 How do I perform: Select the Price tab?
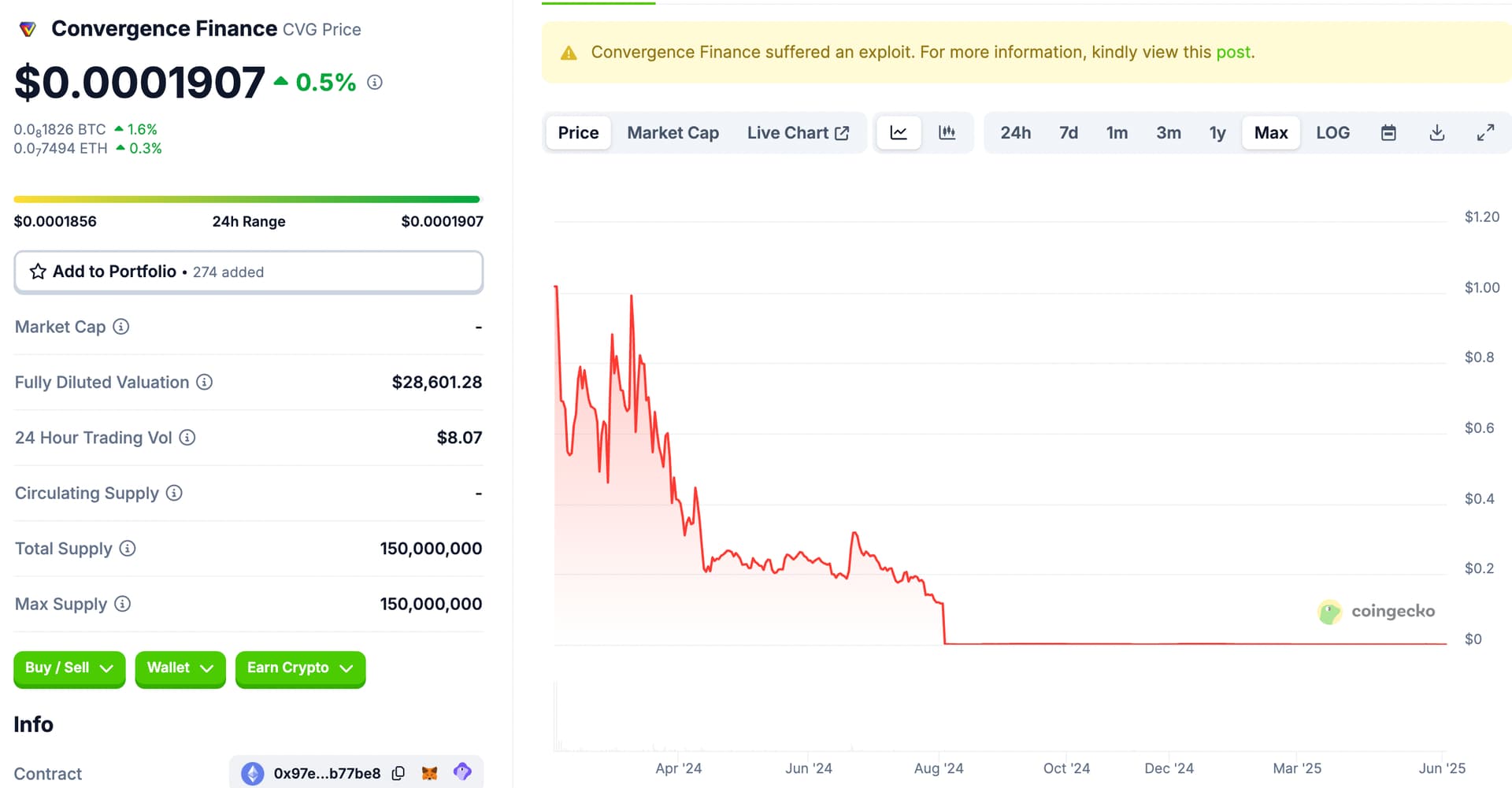(x=578, y=133)
